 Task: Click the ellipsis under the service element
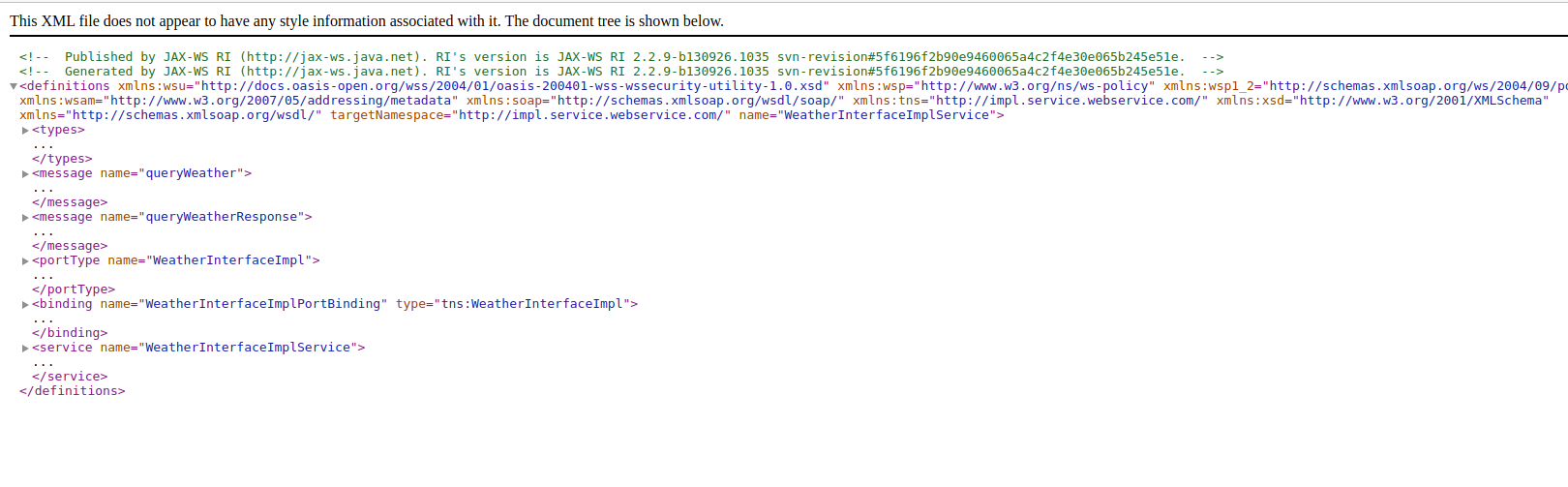click(44, 364)
